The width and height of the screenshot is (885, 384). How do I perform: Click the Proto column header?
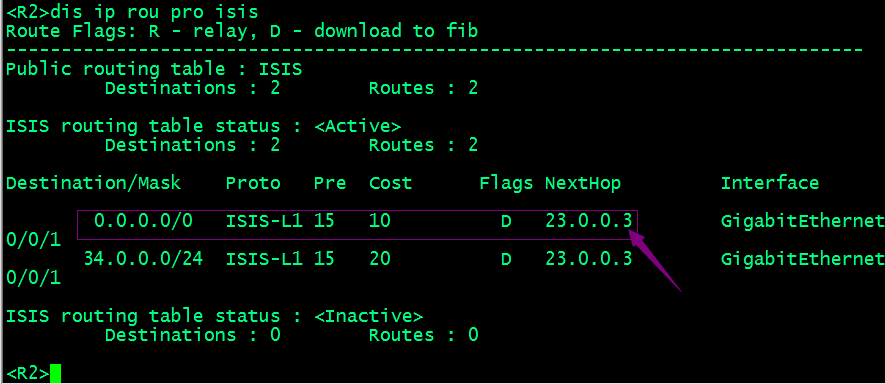(x=253, y=183)
